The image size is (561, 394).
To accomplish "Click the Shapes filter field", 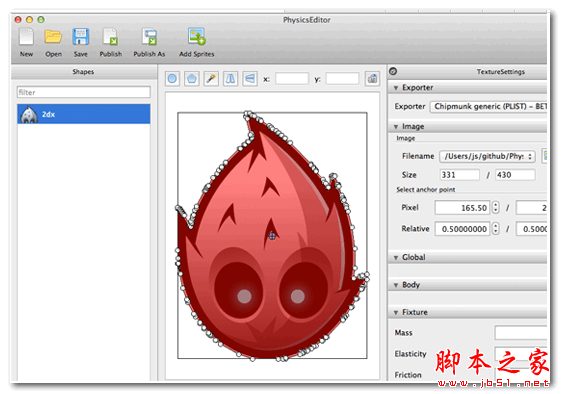I will 84,92.
